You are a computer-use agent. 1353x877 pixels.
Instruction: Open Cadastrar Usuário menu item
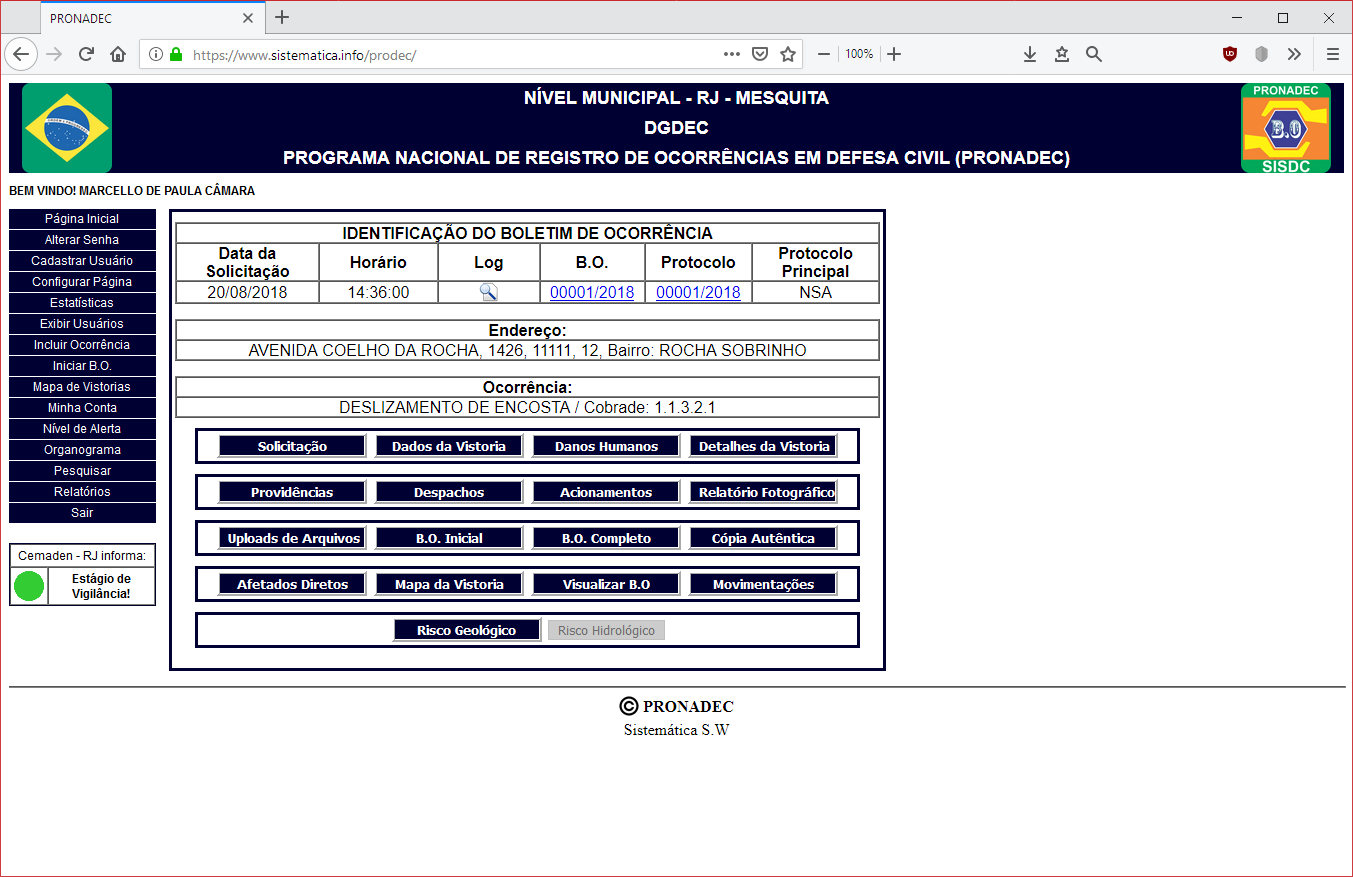[82, 261]
